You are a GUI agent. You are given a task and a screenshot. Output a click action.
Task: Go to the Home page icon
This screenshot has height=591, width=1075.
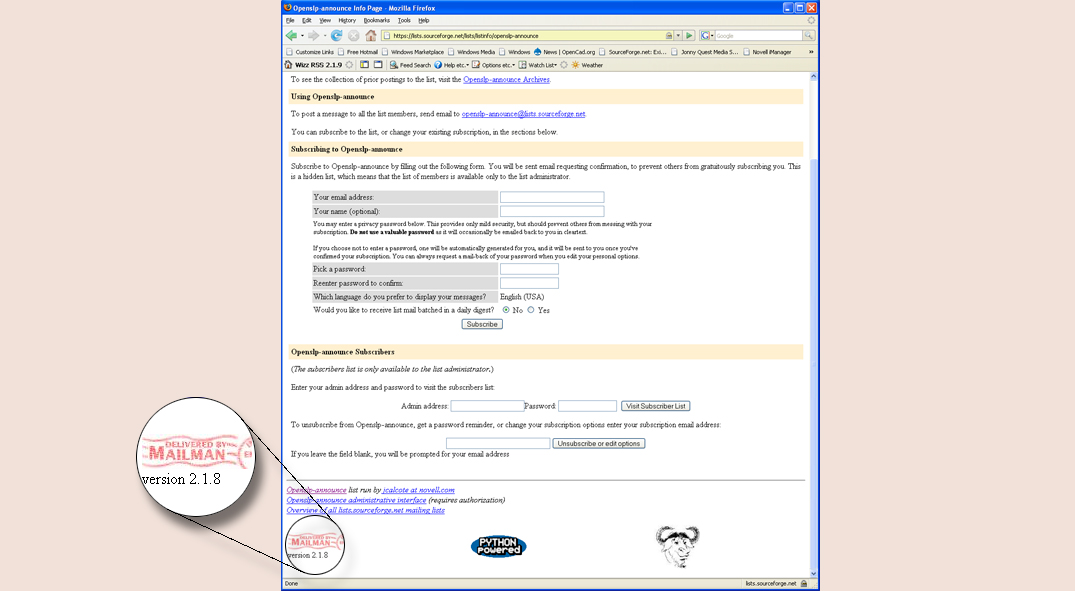pyautogui.click(x=371, y=36)
